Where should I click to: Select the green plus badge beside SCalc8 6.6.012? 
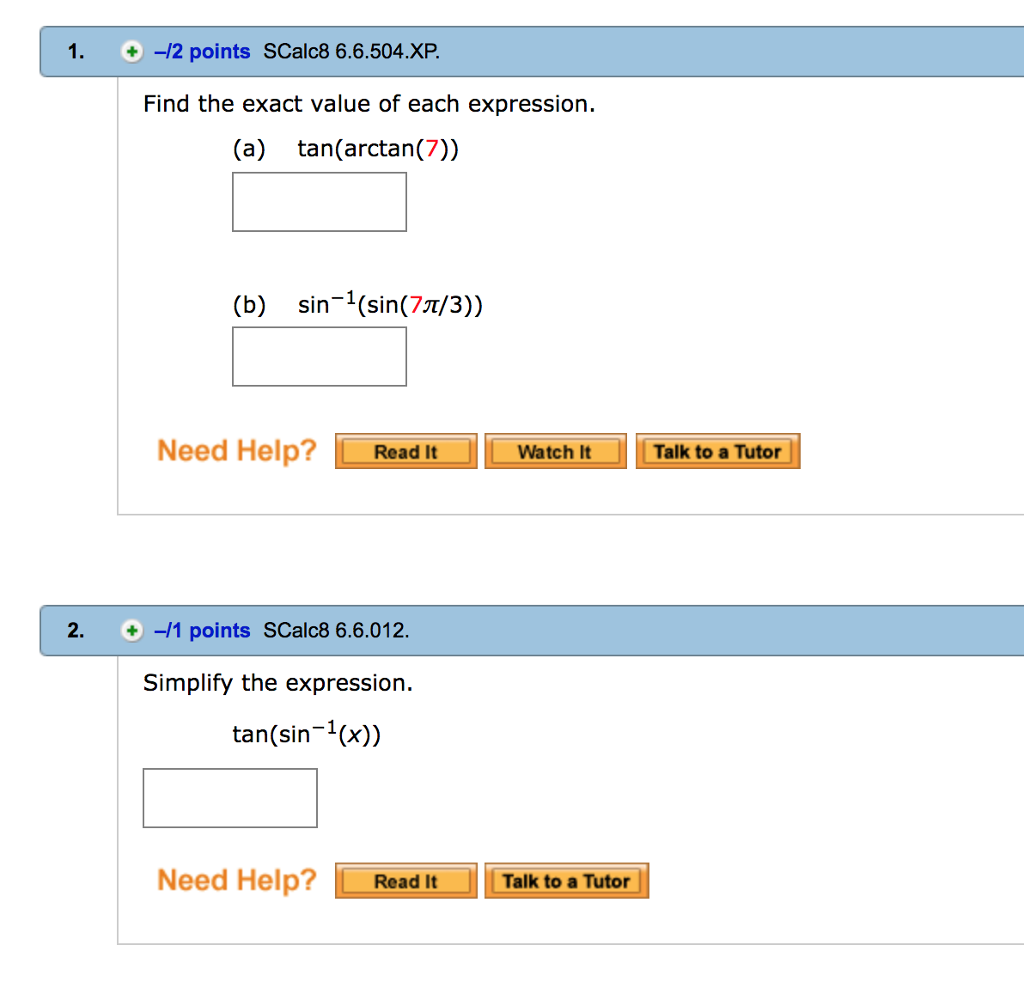(x=131, y=631)
